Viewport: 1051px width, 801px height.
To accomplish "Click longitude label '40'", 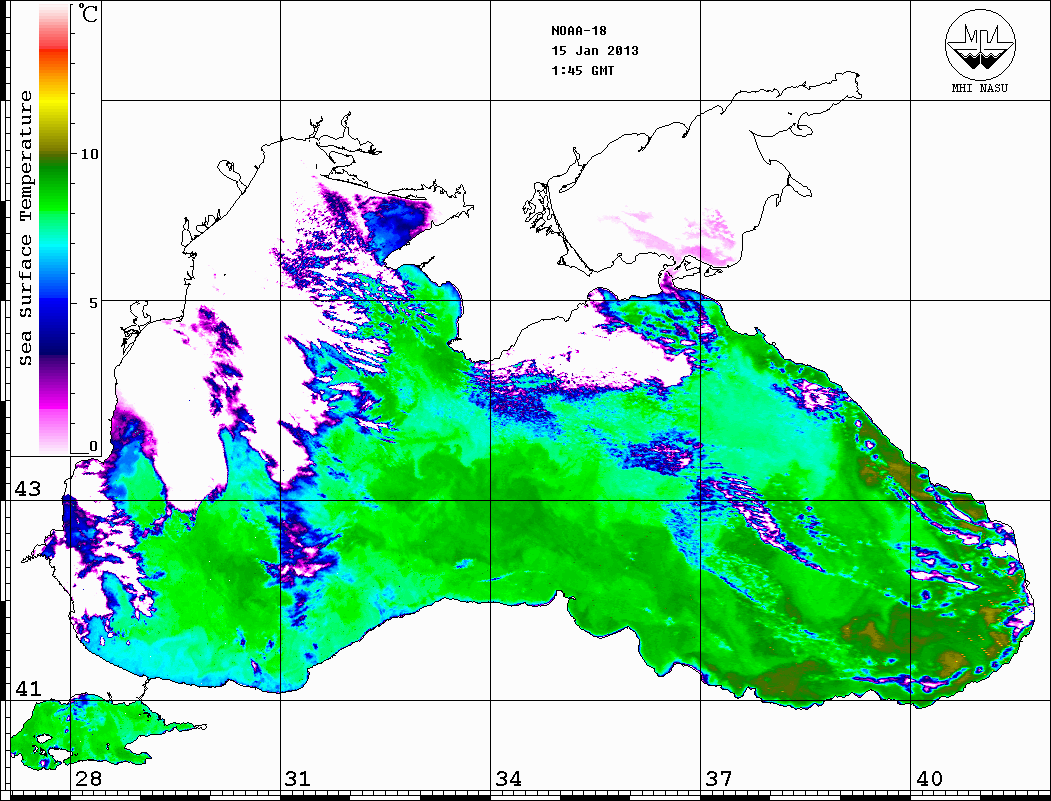I will [x=929, y=778].
